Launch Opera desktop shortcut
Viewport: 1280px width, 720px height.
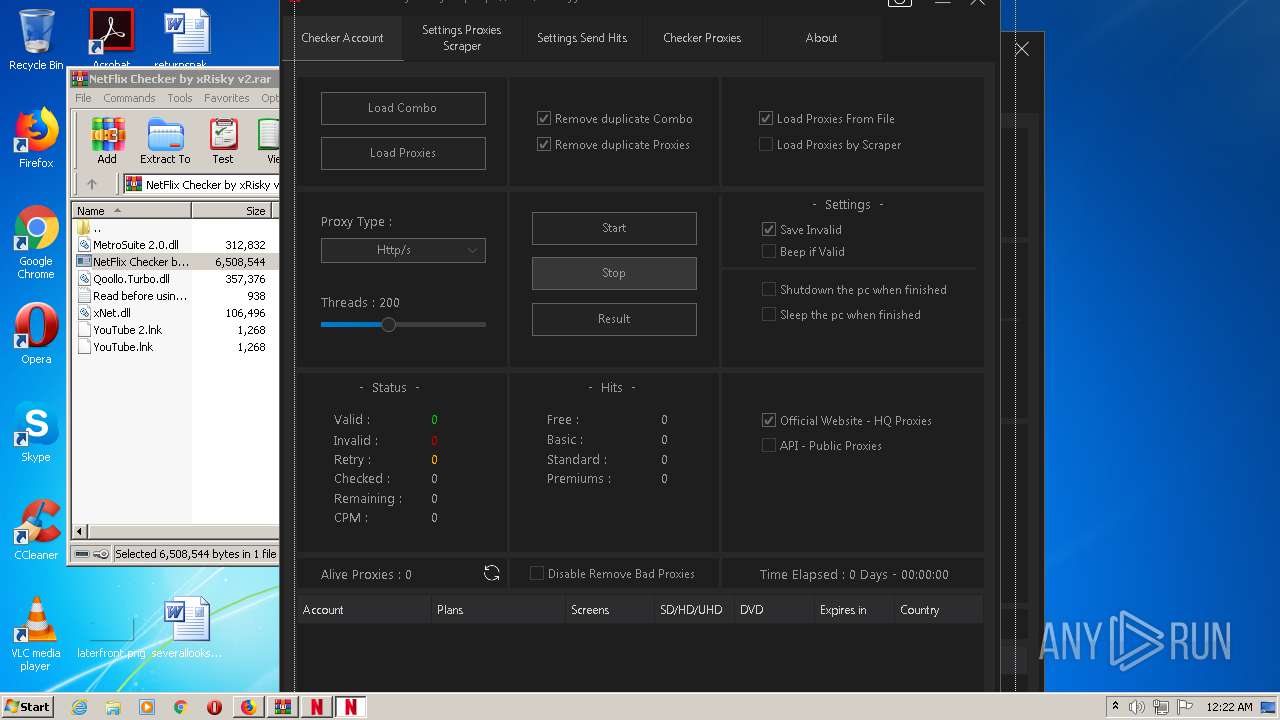point(36,334)
